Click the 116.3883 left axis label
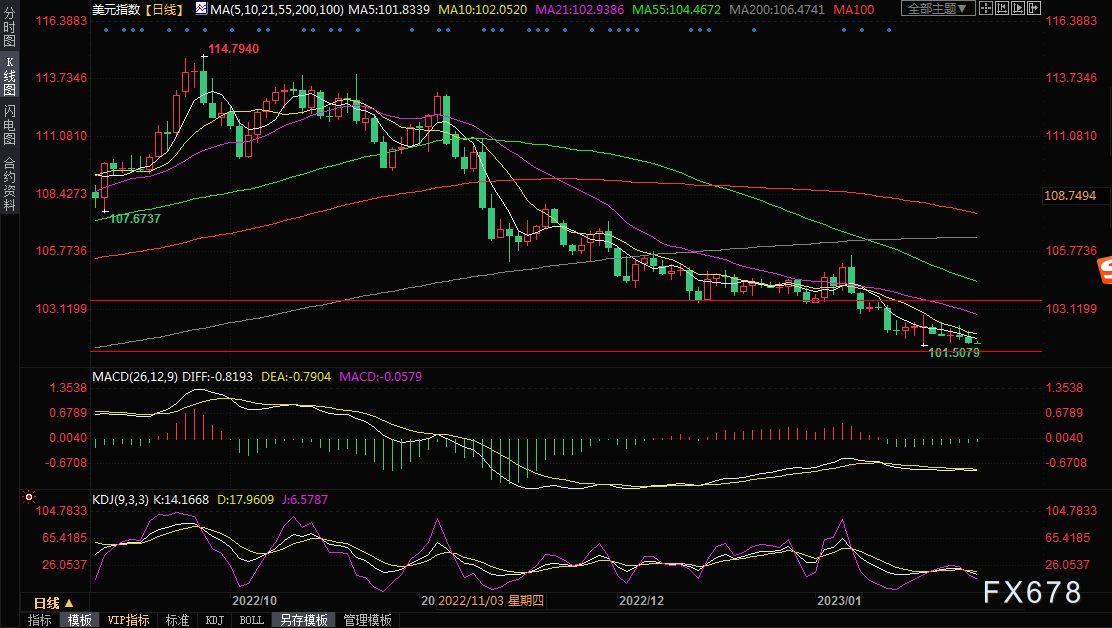Screen dimensions: 1112x628 (62, 21)
